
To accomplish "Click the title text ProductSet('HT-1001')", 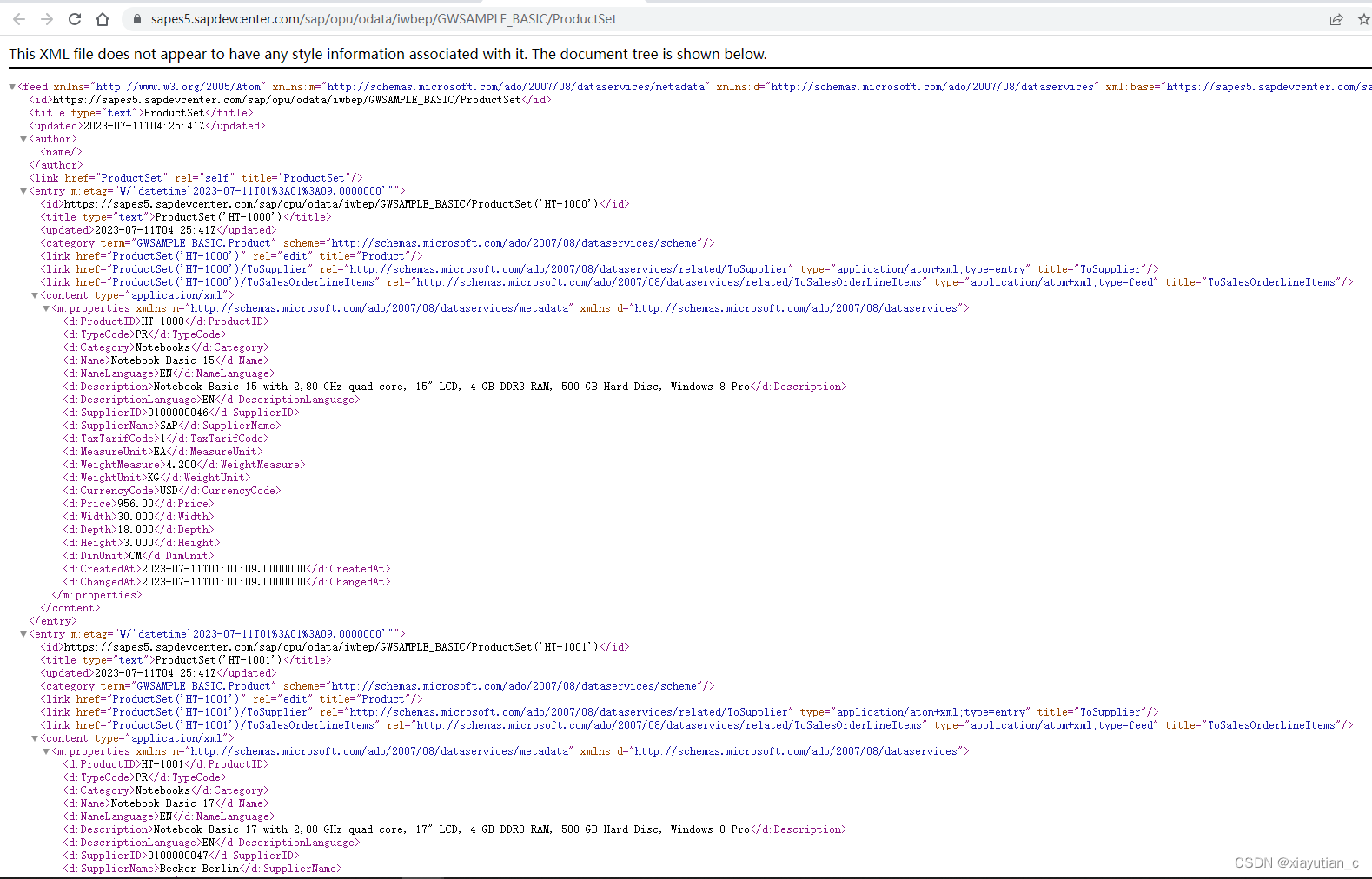I will pos(219,660).
